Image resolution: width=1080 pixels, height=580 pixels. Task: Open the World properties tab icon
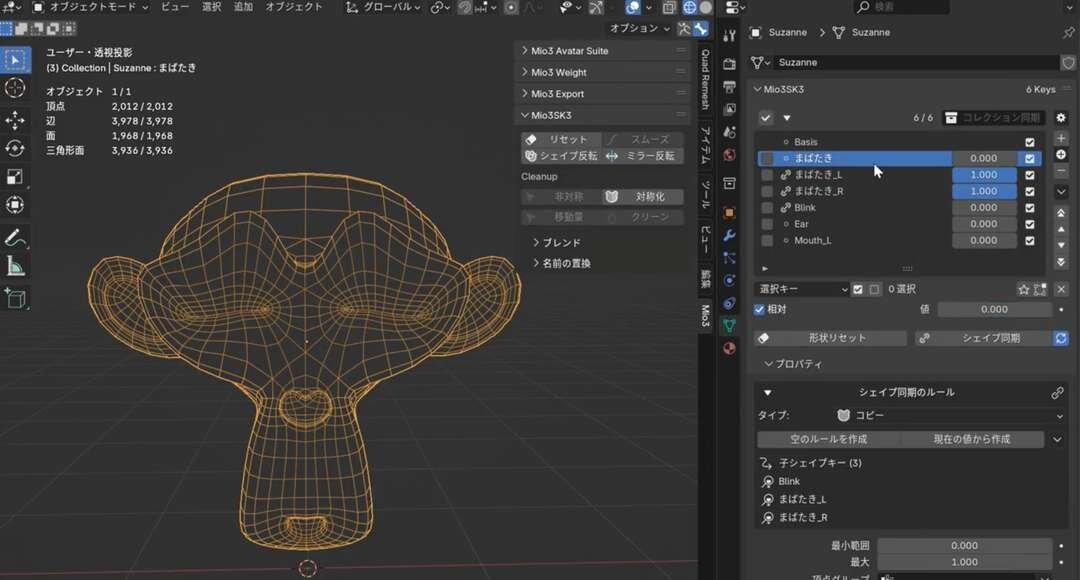point(729,154)
